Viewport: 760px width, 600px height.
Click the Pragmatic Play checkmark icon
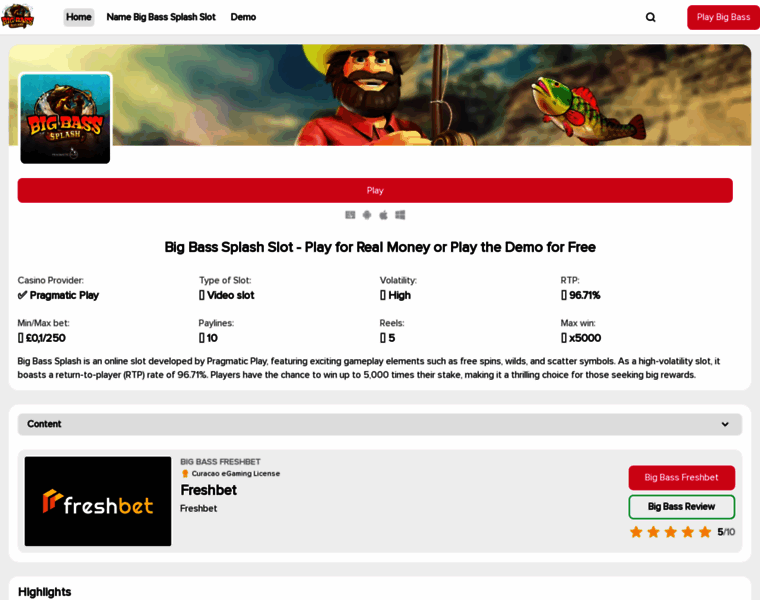pyautogui.click(x=22, y=295)
